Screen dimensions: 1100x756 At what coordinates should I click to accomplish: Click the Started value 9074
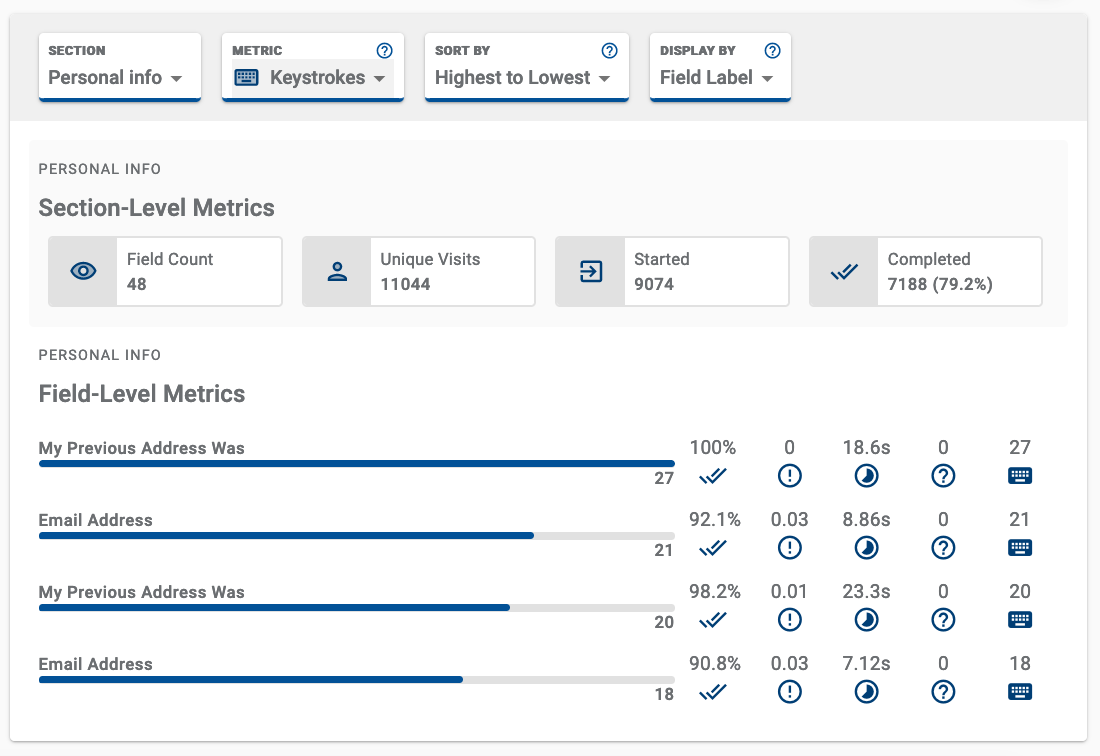tap(654, 284)
